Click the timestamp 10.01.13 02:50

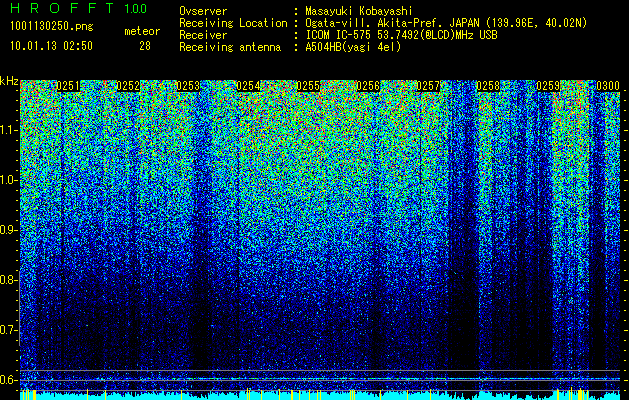click(x=51, y=46)
